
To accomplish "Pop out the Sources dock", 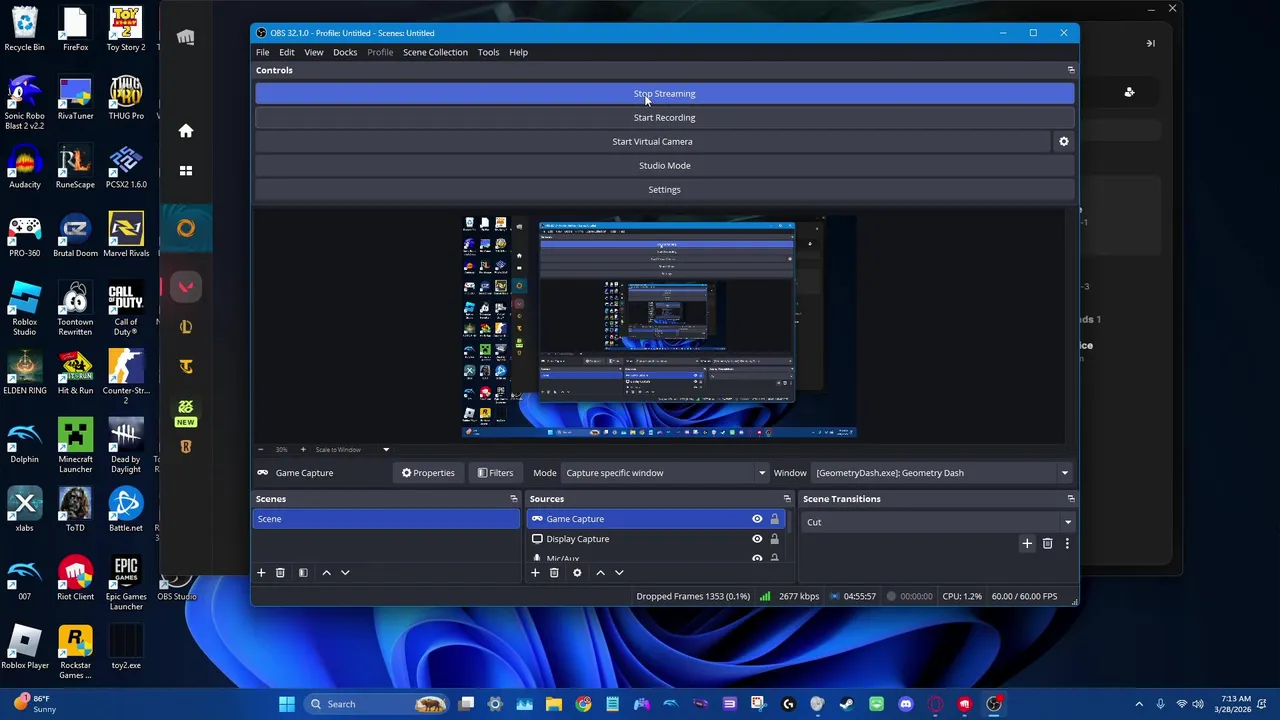I will click(787, 499).
